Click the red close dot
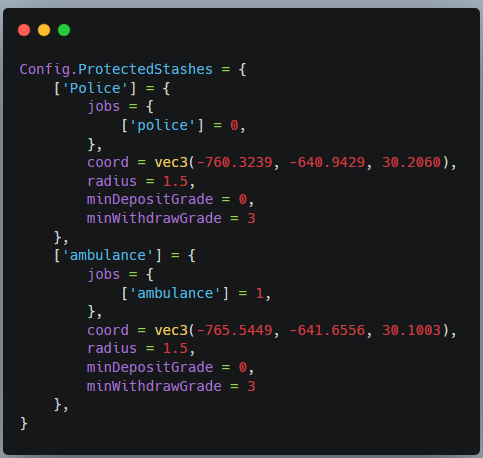The image size is (483, 458). pyautogui.click(x=24, y=30)
